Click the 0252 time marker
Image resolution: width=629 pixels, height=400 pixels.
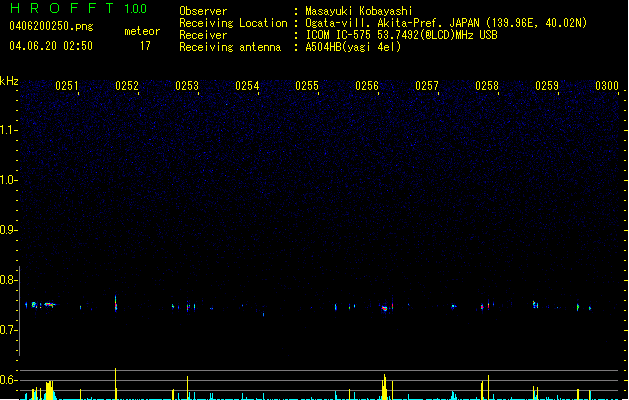(127, 86)
